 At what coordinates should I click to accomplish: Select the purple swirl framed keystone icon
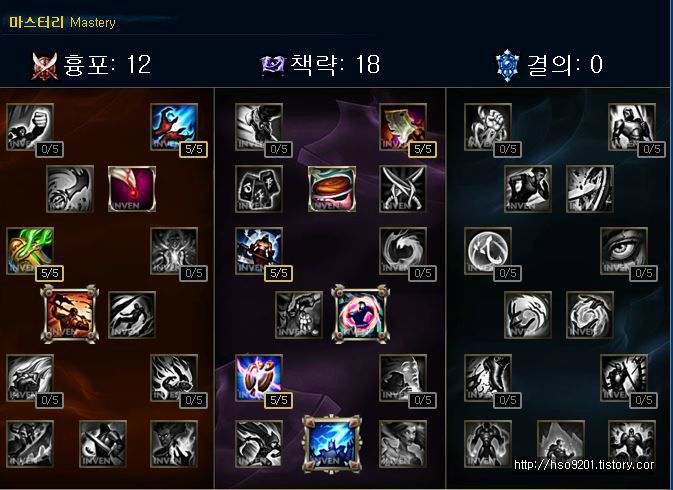[x=361, y=314]
